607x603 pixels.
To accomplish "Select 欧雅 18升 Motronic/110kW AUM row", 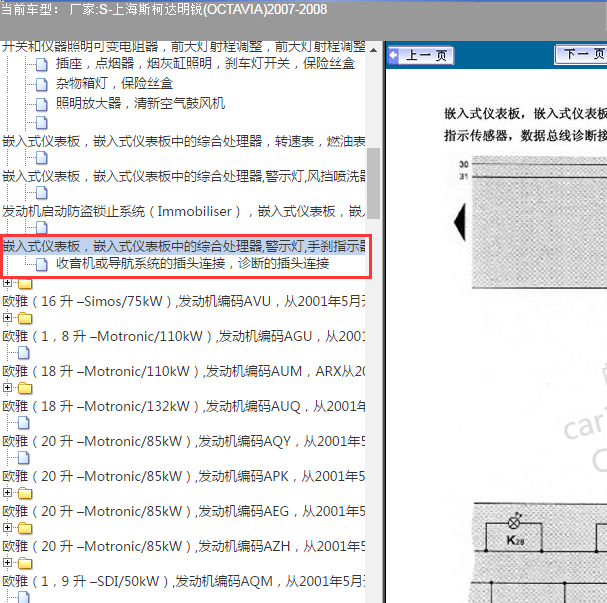I will click(184, 371).
